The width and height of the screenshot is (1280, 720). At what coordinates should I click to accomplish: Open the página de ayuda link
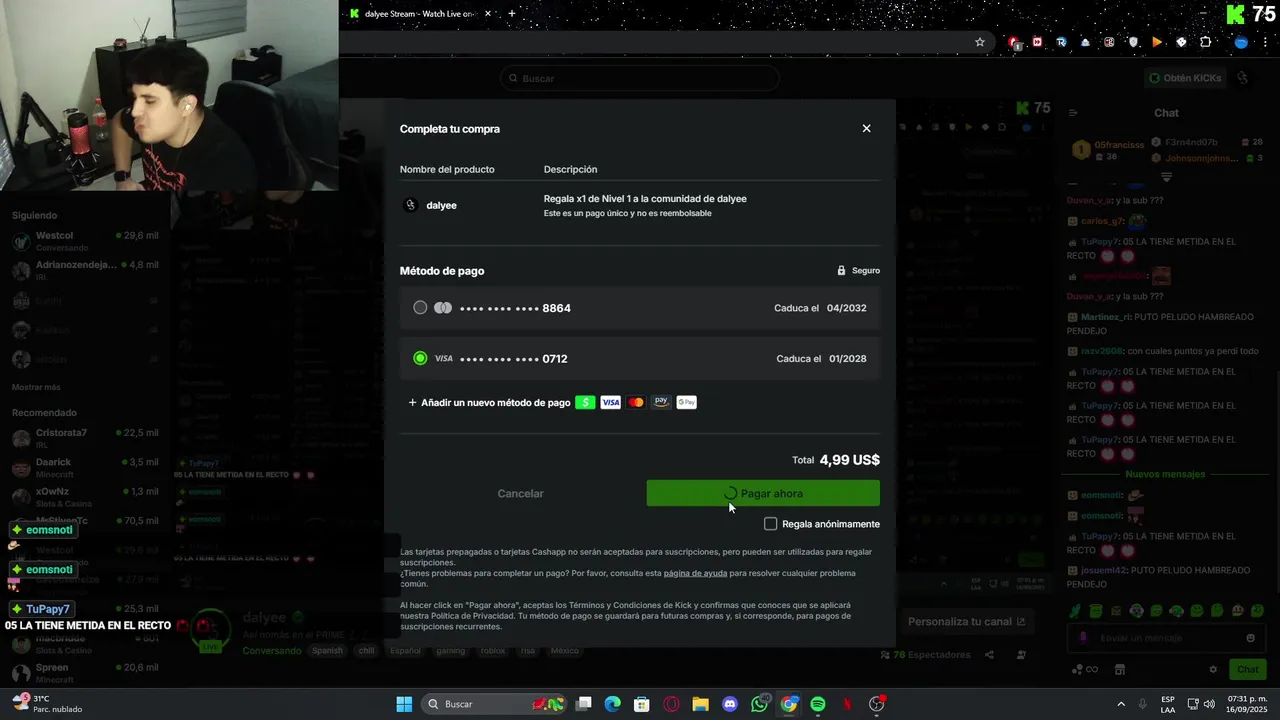[x=695, y=573]
